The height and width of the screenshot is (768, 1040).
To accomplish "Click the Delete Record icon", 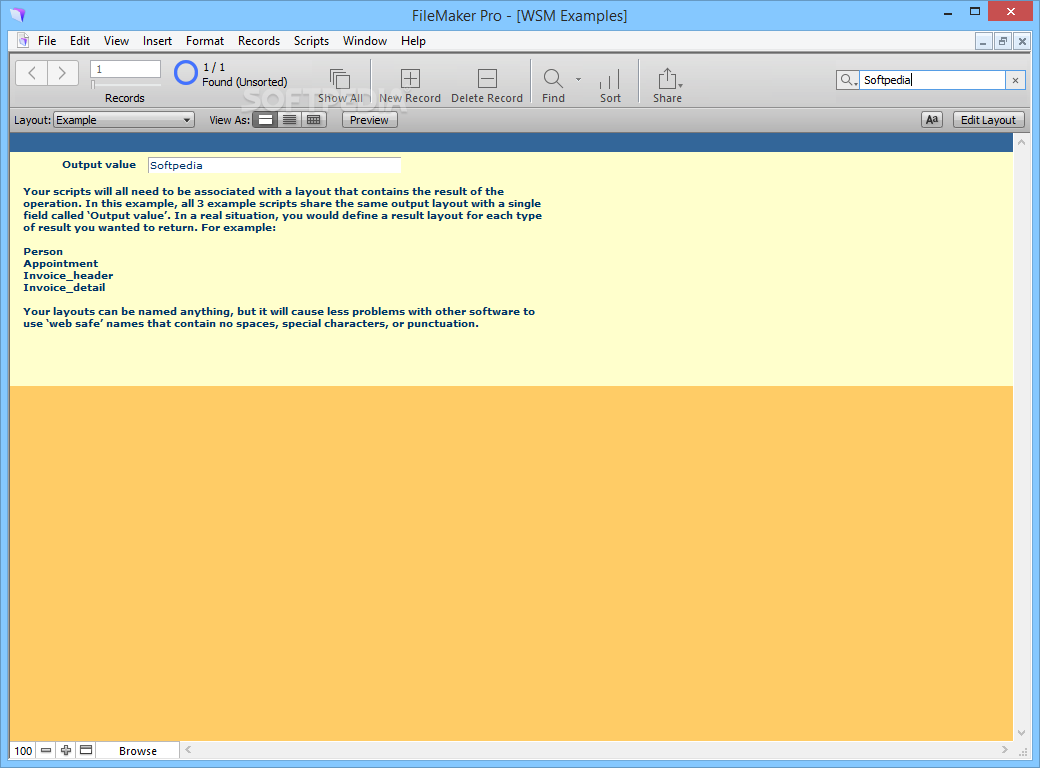I will tap(487, 79).
